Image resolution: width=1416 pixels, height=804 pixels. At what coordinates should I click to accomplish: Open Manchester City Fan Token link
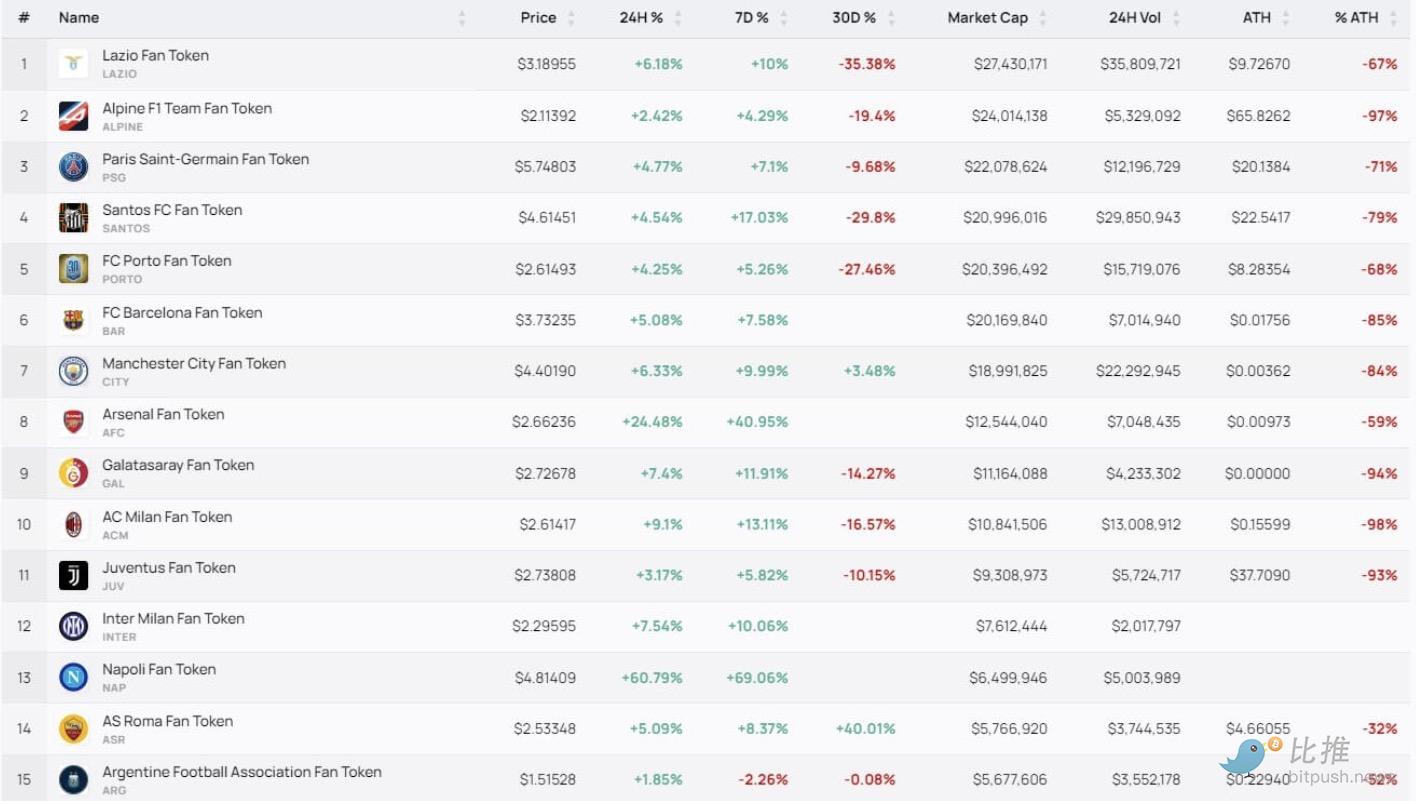click(x=194, y=364)
